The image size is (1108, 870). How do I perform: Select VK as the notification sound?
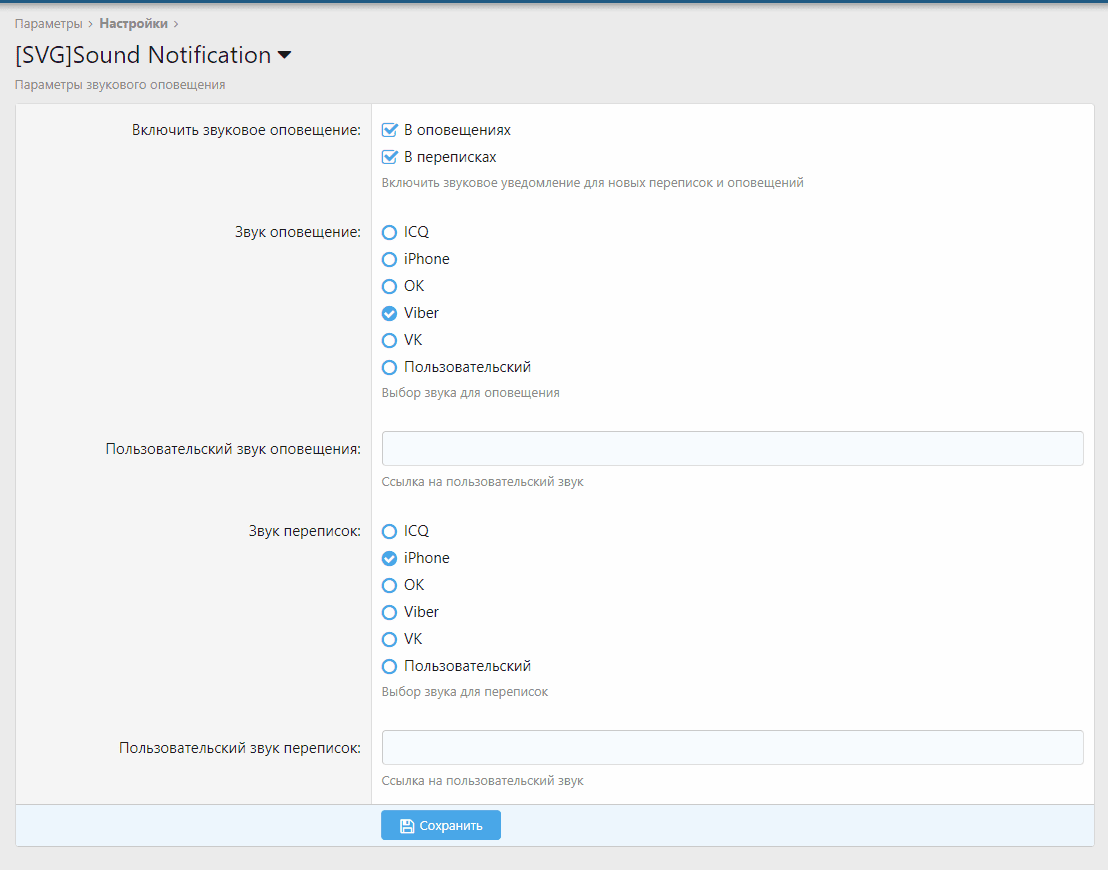[388, 339]
